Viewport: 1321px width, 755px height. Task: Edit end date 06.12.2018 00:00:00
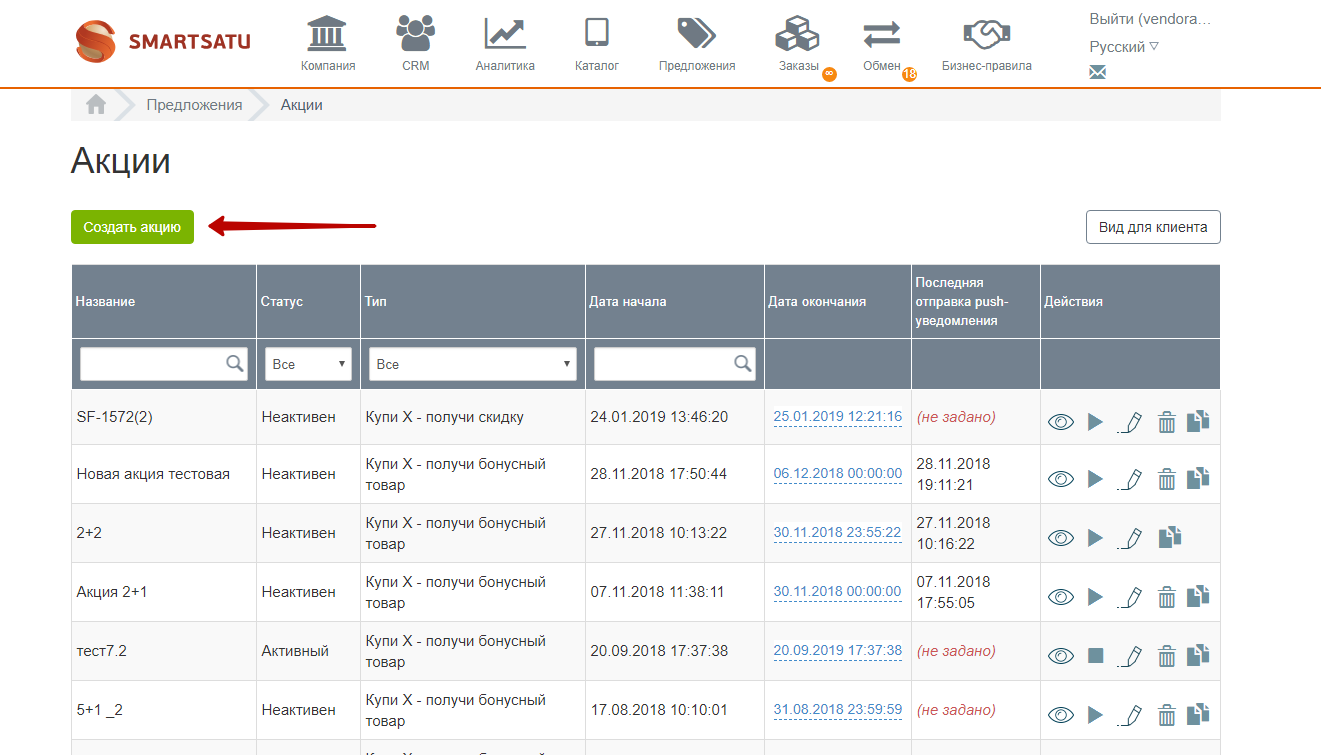click(838, 474)
